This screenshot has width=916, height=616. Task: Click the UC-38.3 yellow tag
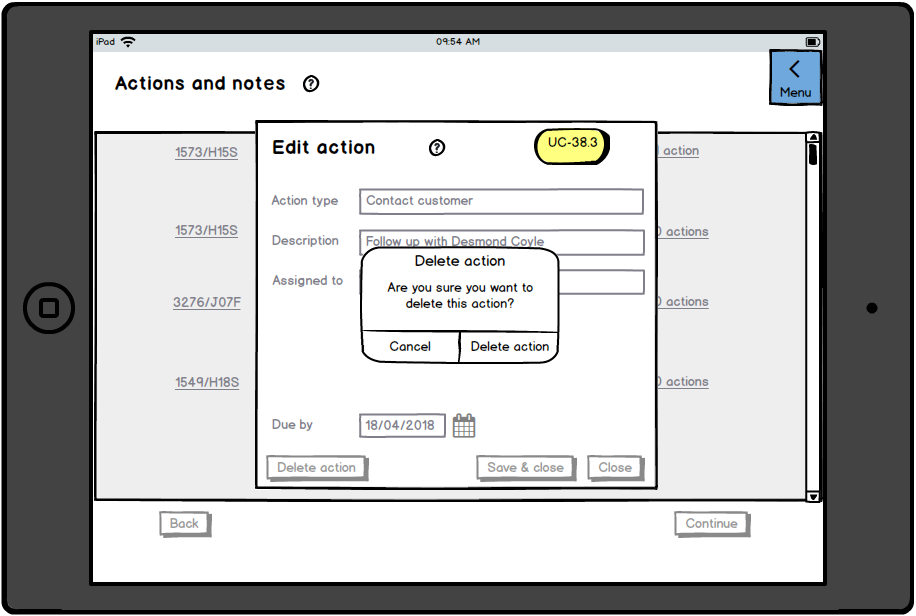(572, 146)
